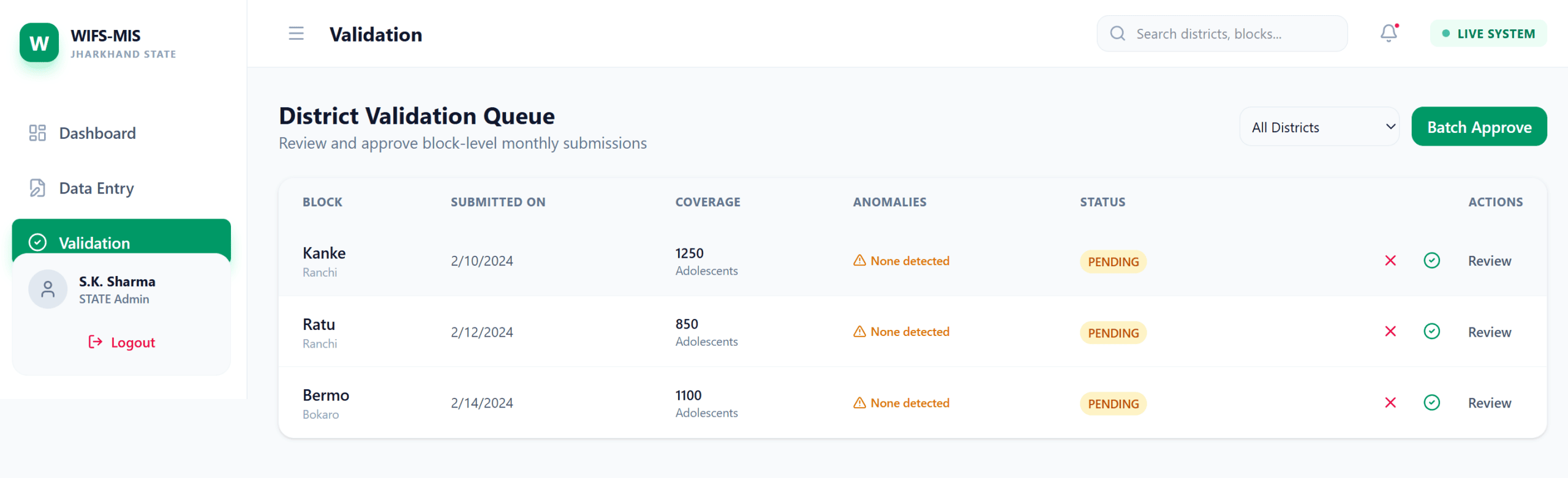Expand the All Districts dropdown
Viewport: 1568px width, 478px height.
(x=1319, y=127)
